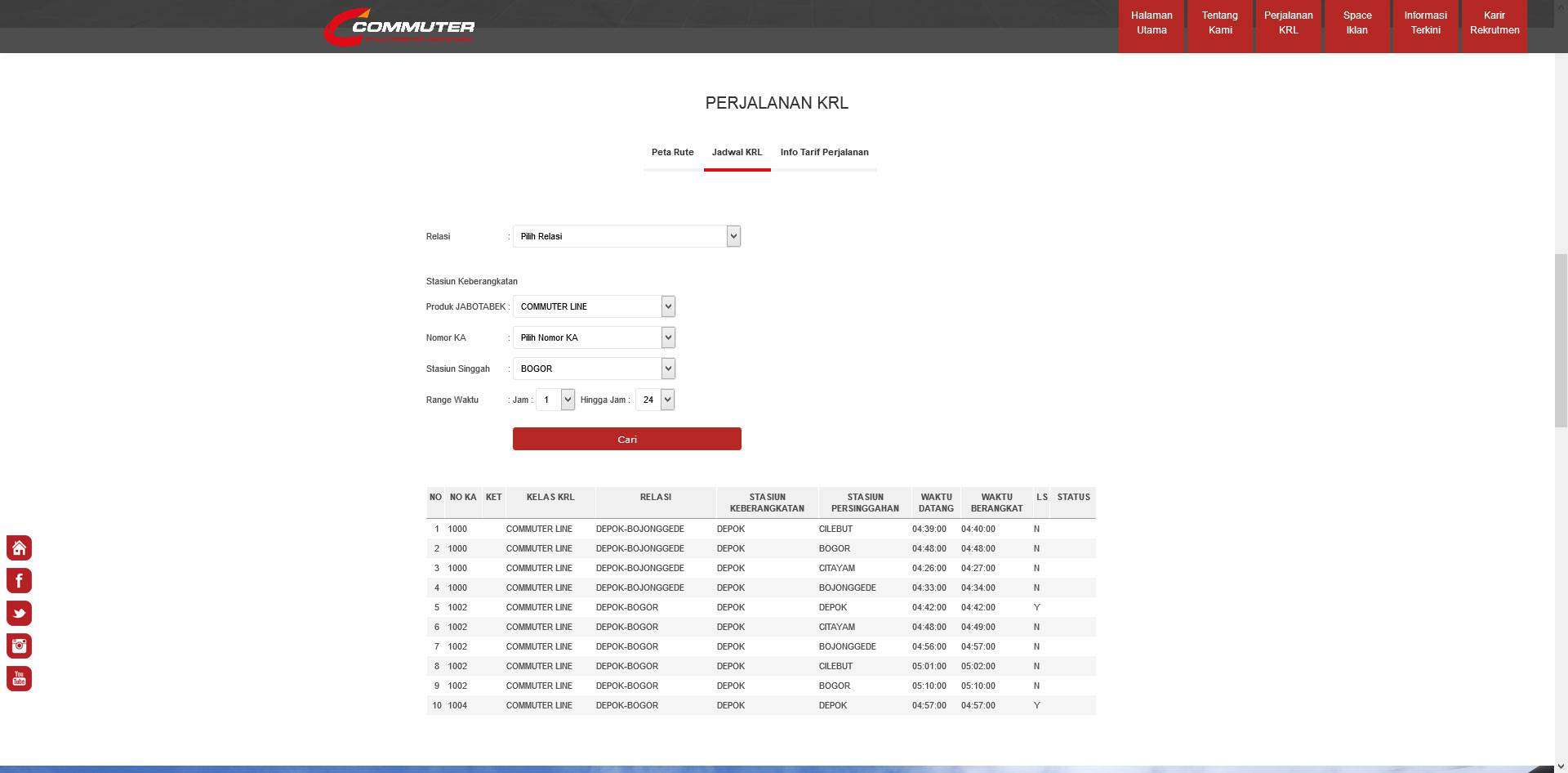
Task: Go to Karir Rekrutmen page
Action: pyautogui.click(x=1494, y=24)
